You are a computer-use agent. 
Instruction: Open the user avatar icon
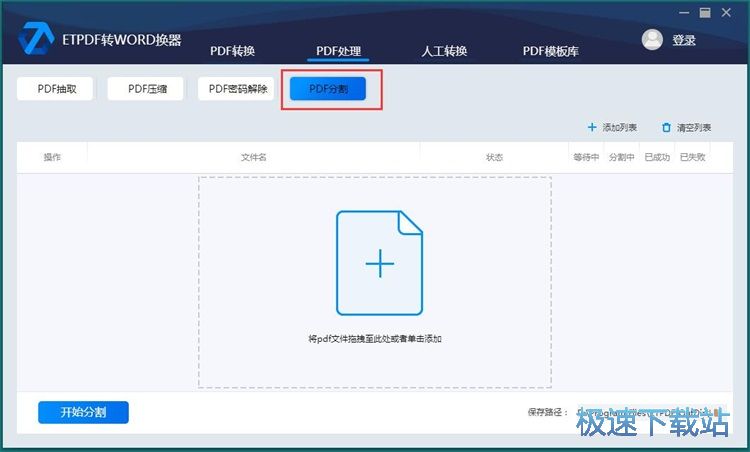tap(652, 40)
